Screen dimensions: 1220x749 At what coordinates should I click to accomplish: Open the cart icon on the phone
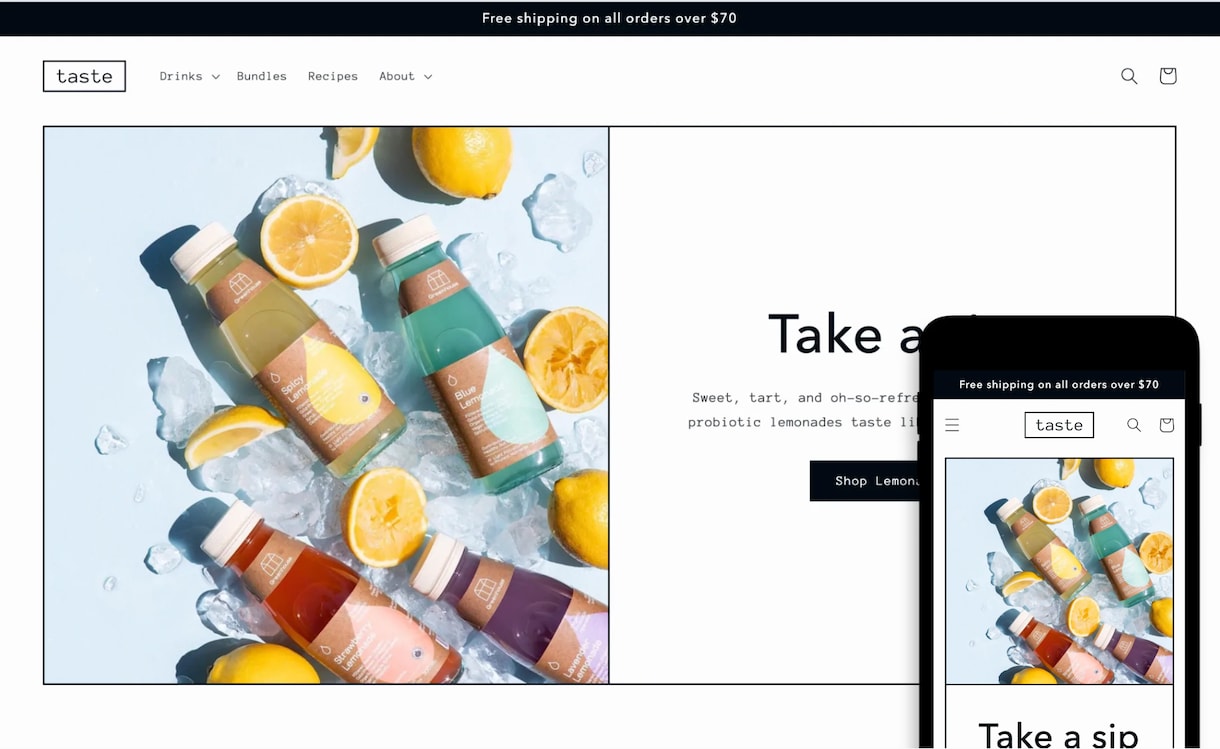point(1166,425)
